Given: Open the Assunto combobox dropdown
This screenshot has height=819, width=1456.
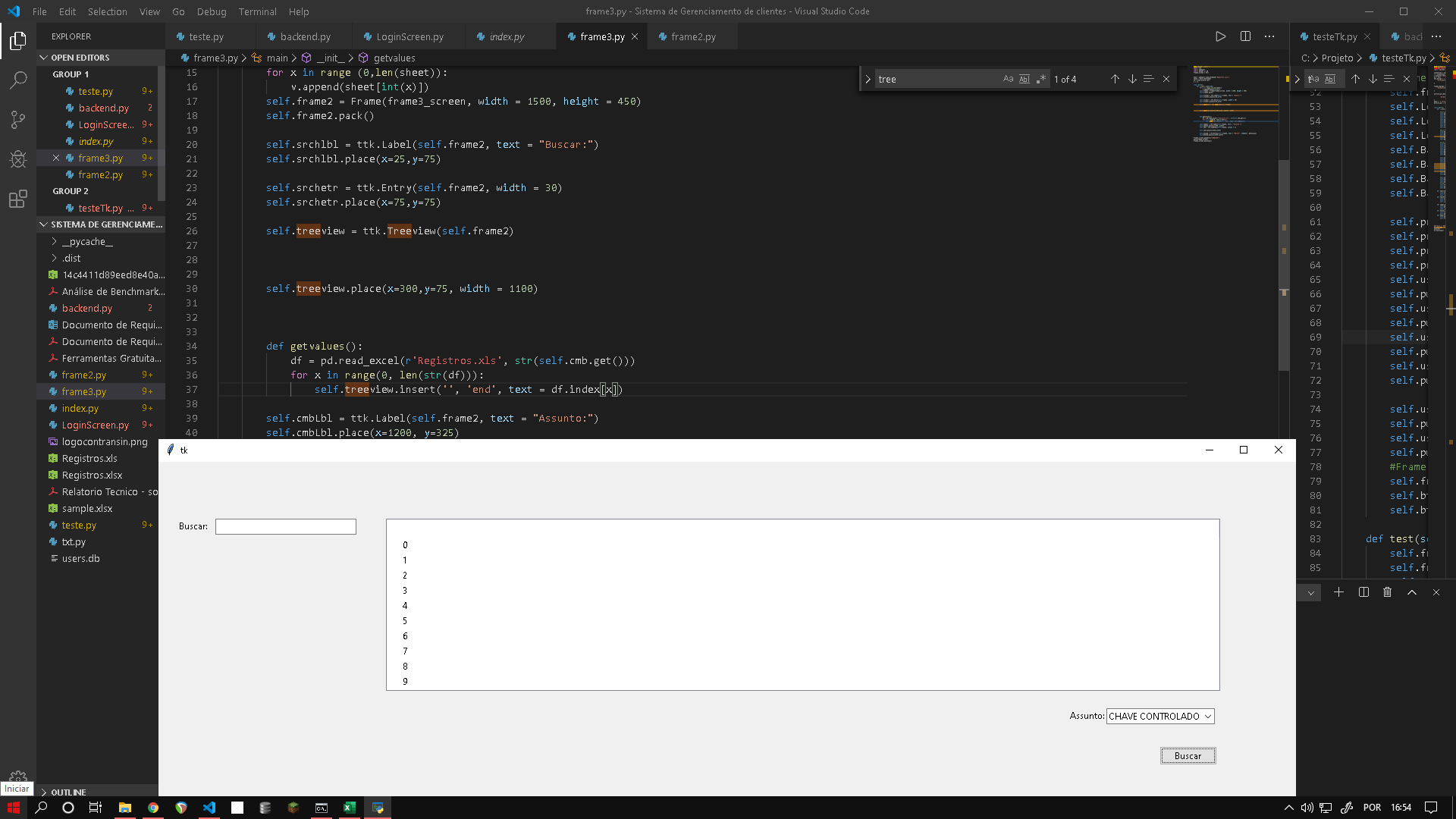Looking at the screenshot, I should [x=1207, y=716].
